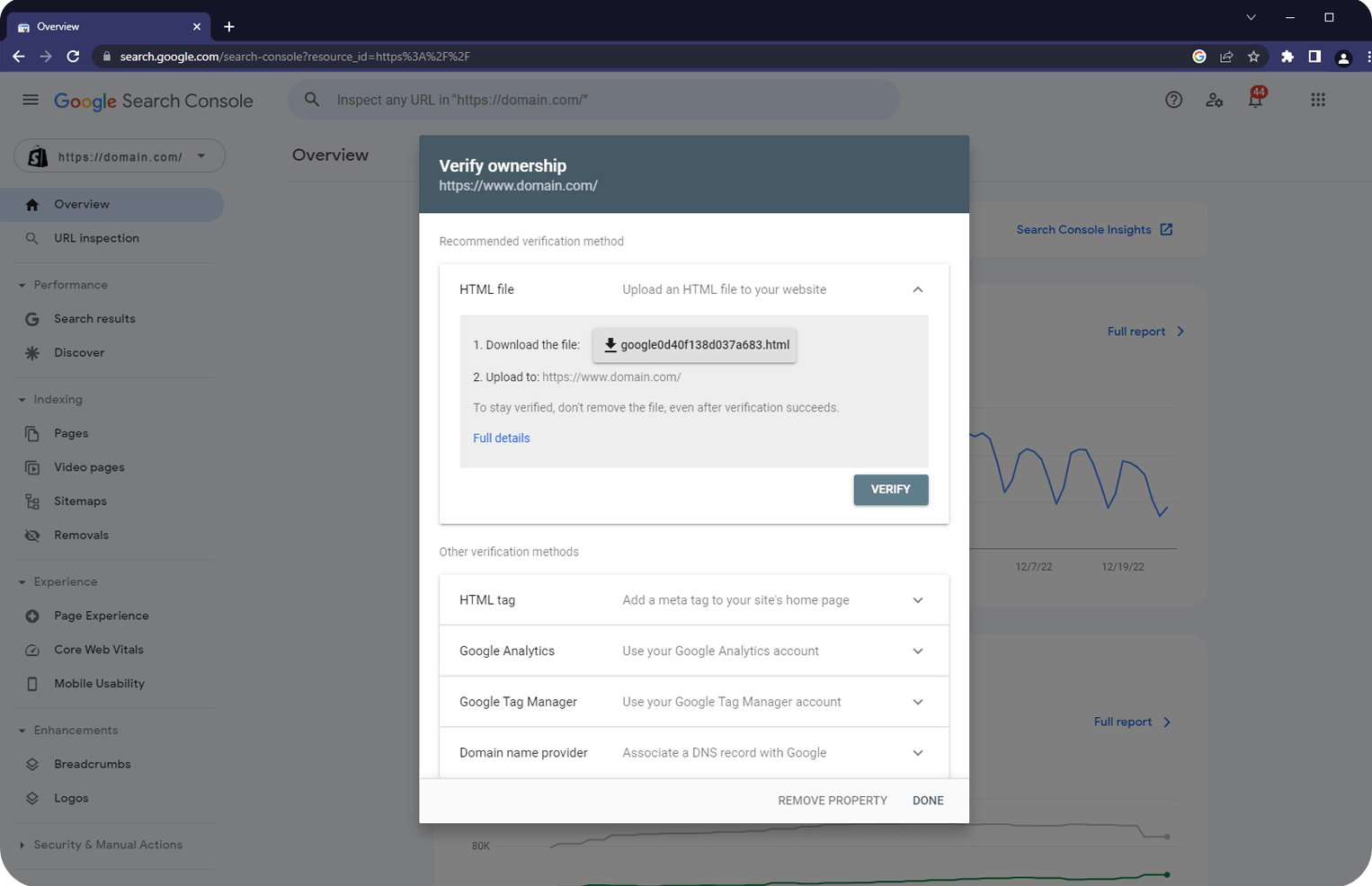Open the Overview sidebar item

[111, 205]
